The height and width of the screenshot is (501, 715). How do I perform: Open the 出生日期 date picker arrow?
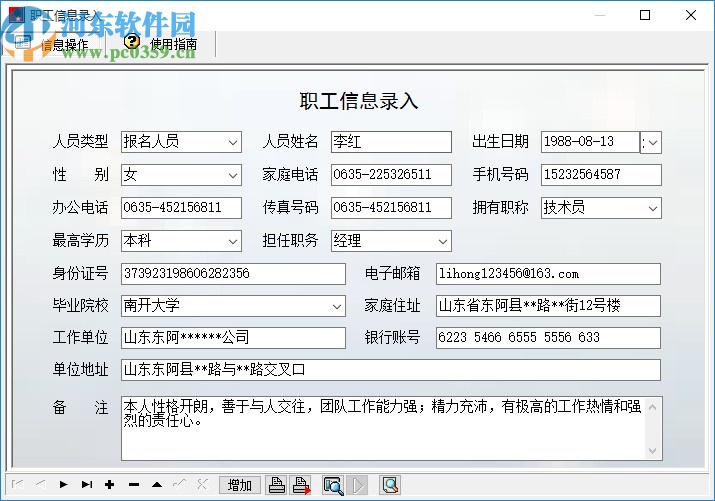(x=653, y=142)
